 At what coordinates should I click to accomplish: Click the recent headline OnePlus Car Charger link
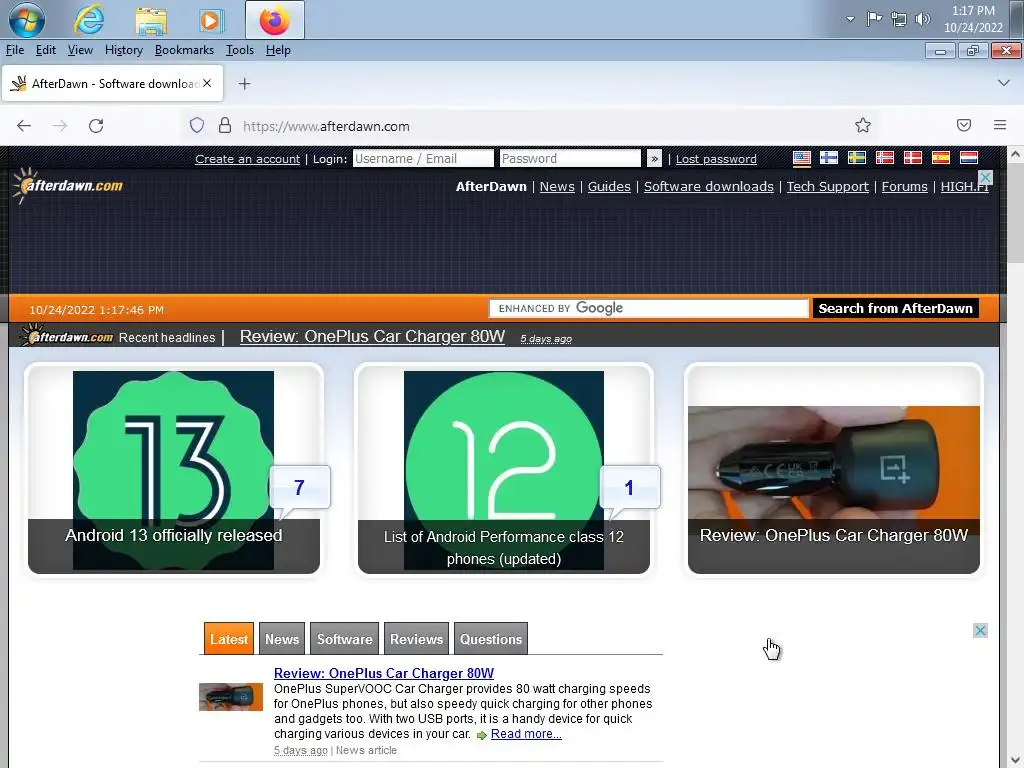point(372,336)
